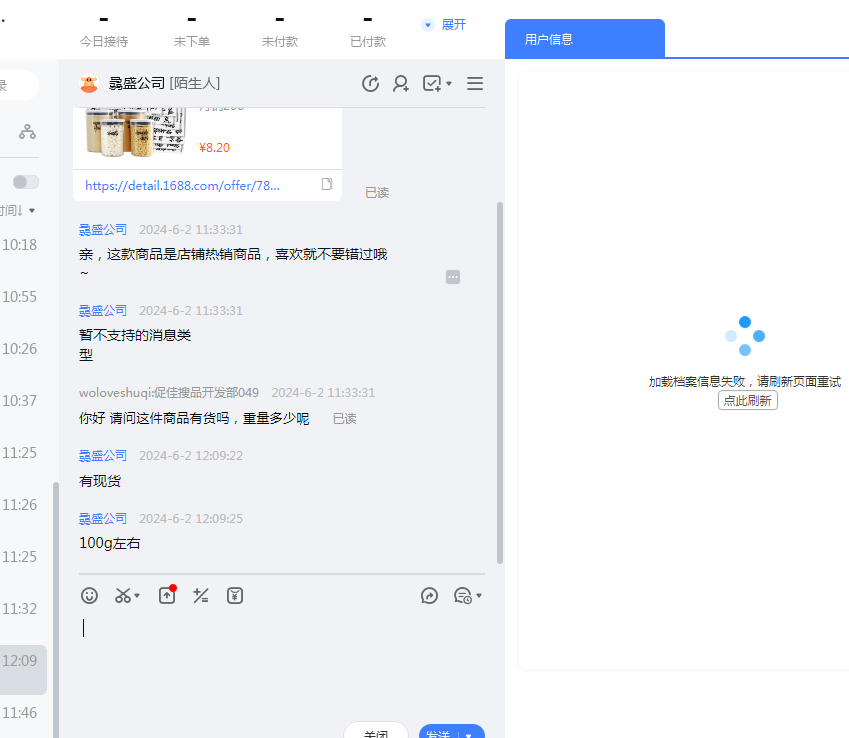Open the emoji picker in chat toolbar
This screenshot has height=738, width=849.
pyautogui.click(x=90, y=596)
